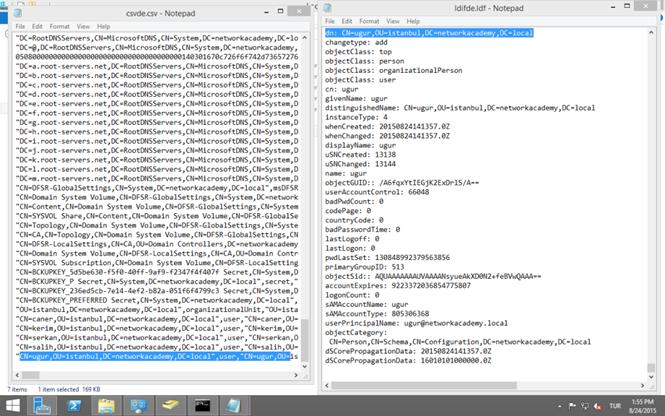
Task: Switch to the Command Prompt taskbar icon
Action: pos(202,406)
